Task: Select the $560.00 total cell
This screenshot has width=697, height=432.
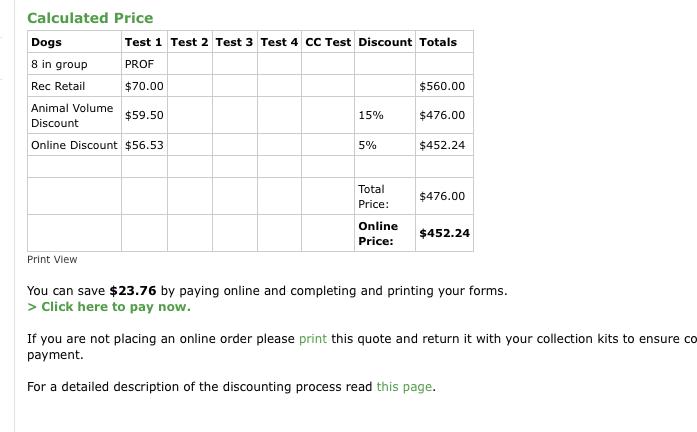Action: click(442, 86)
